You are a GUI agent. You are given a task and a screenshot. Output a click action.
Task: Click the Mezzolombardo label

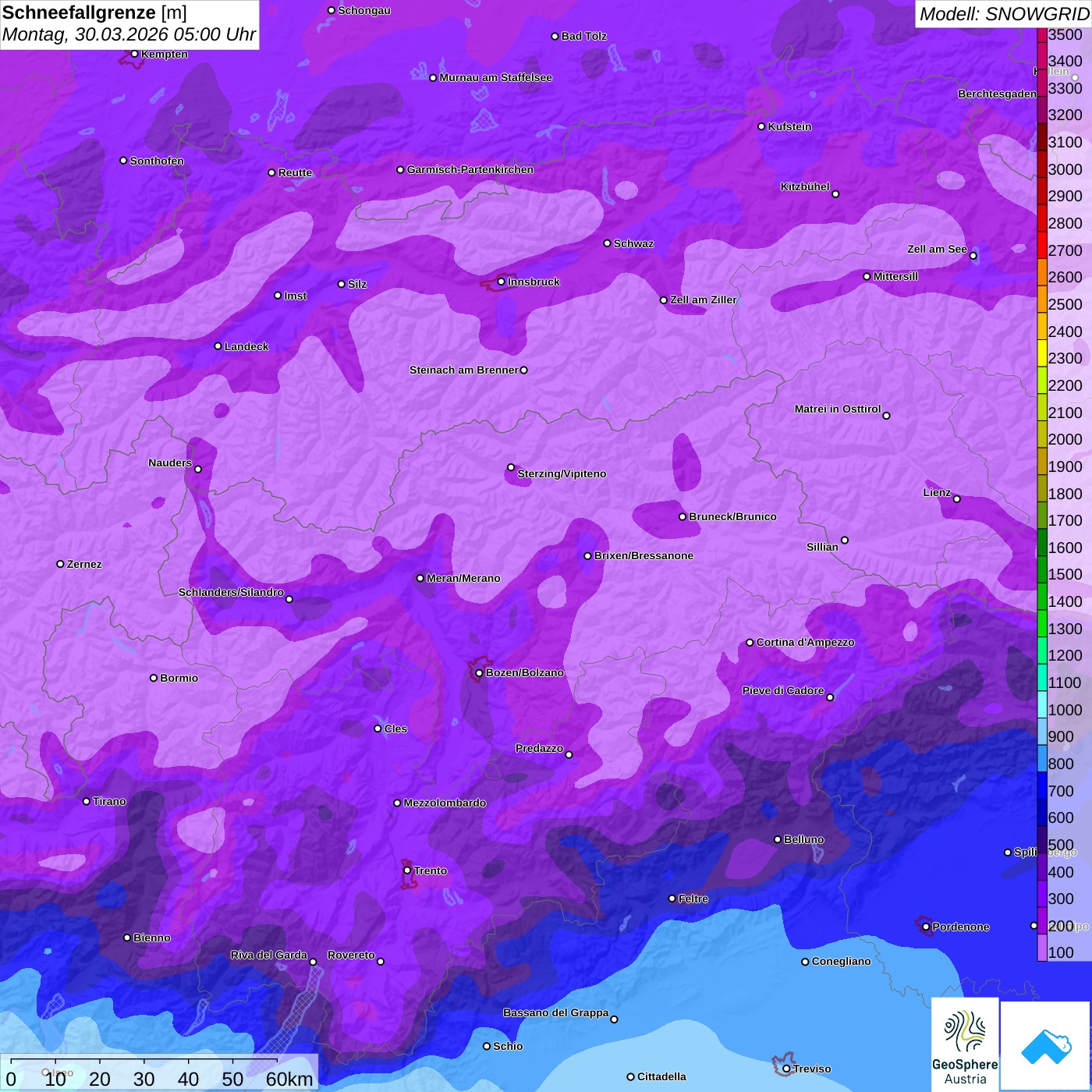(x=445, y=803)
